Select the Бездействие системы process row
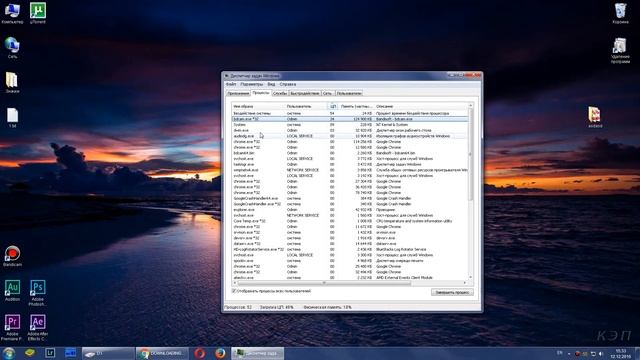This screenshot has width=640, height=360. pyautogui.click(x=350, y=113)
